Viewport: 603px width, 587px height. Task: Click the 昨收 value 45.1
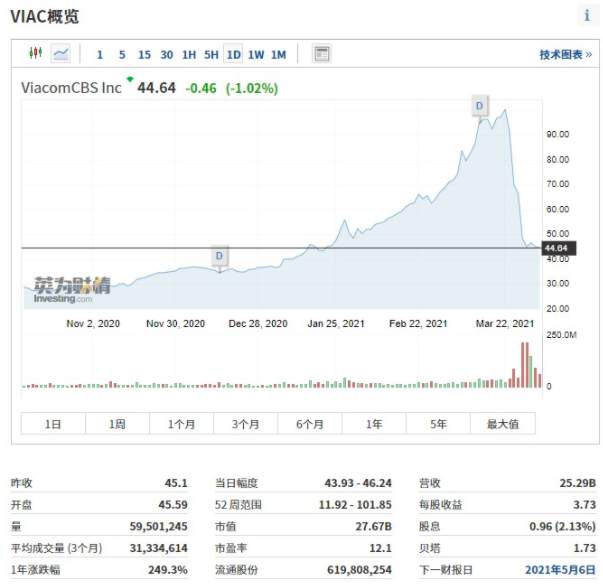tap(176, 482)
